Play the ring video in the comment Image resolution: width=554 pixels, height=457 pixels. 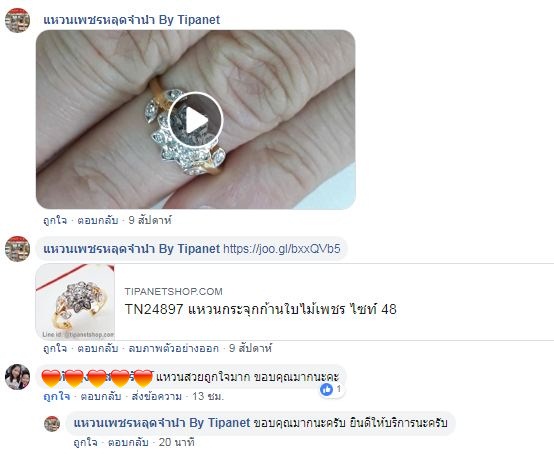[195, 120]
